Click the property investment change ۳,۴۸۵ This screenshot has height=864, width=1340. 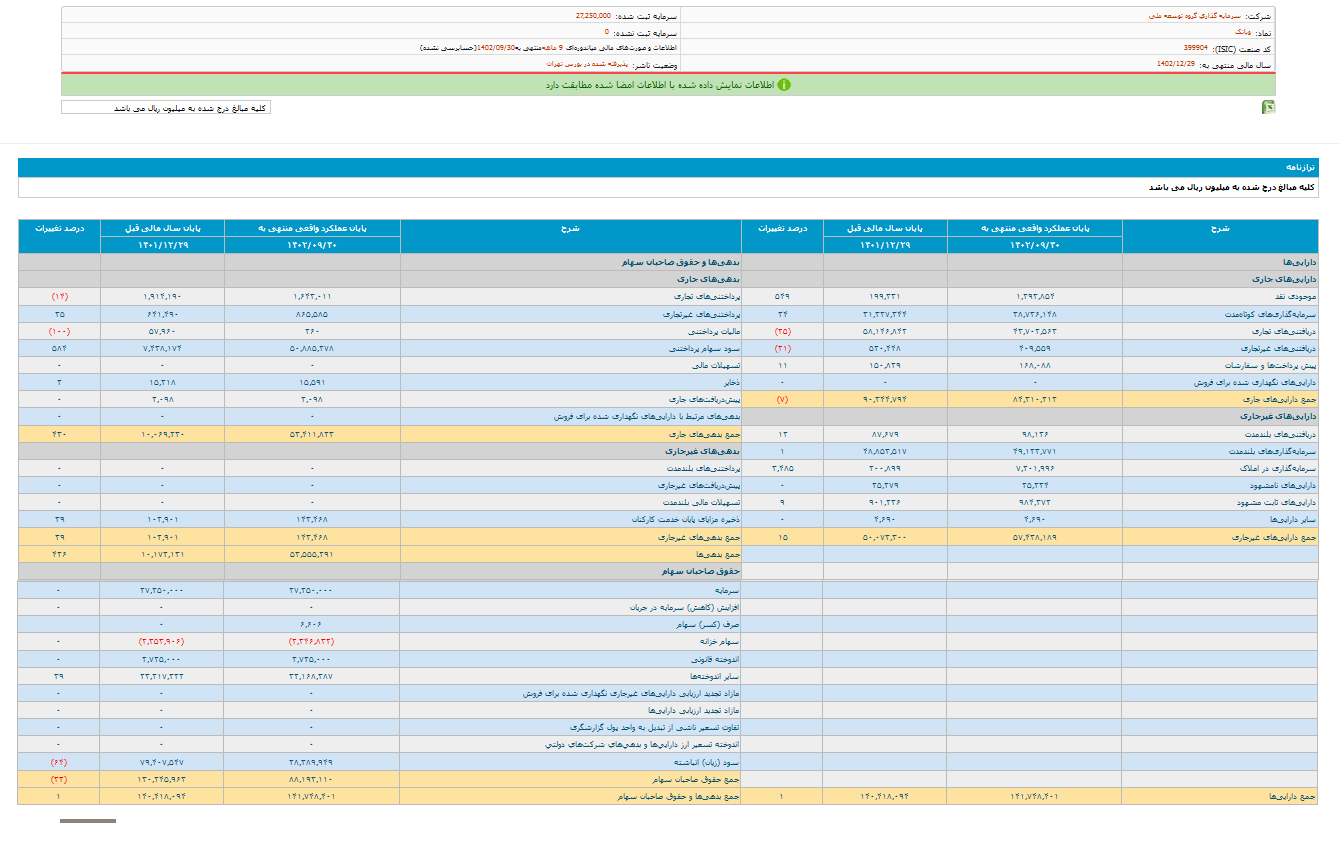(x=782, y=468)
